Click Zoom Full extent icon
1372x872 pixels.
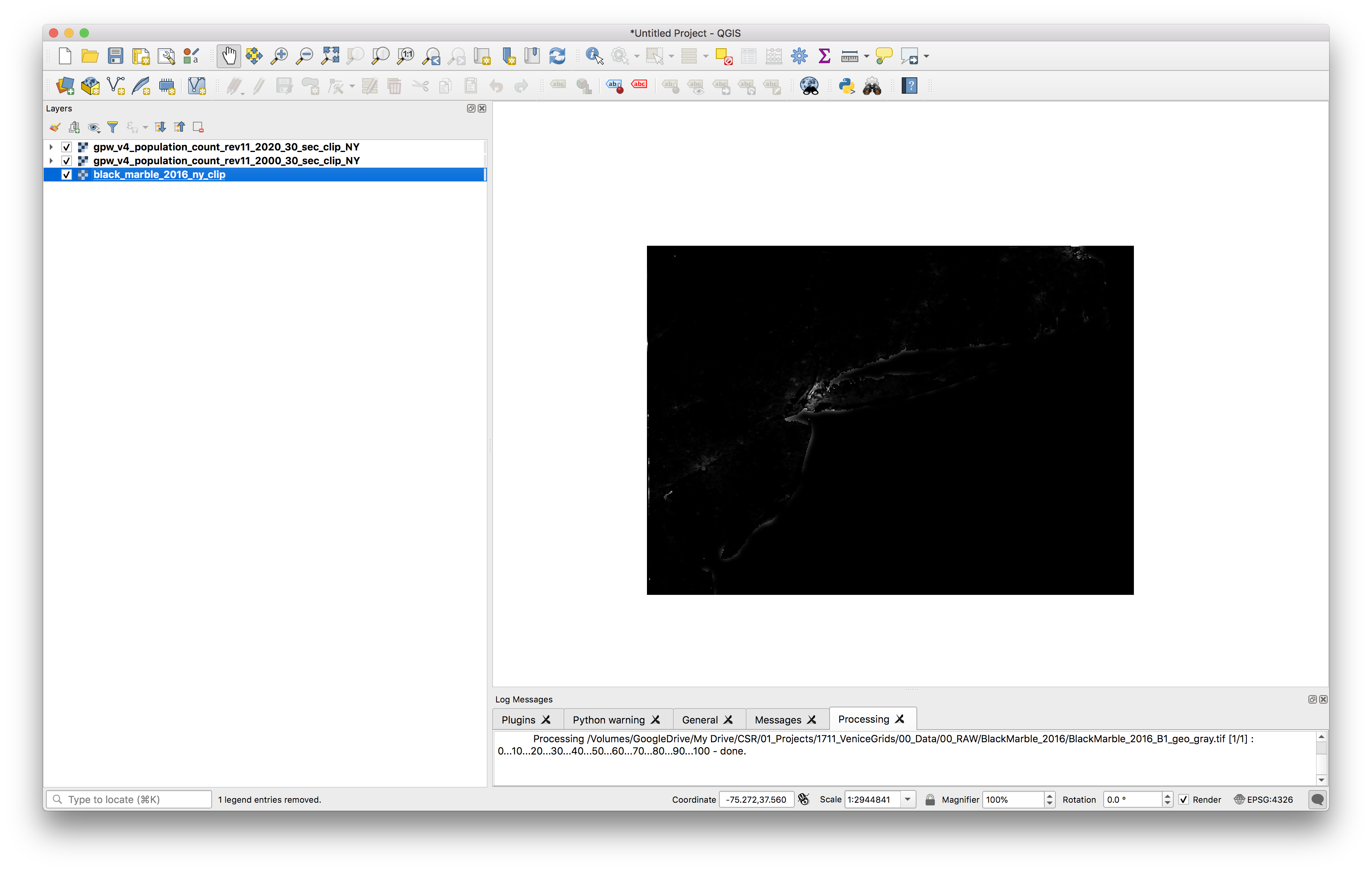coord(330,56)
